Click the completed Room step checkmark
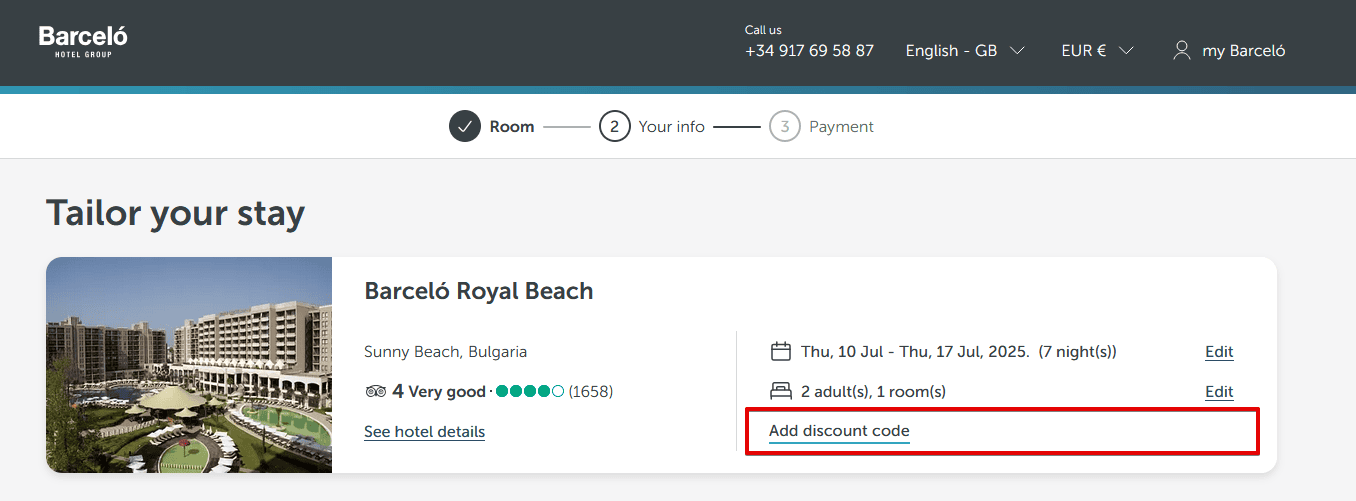The height and width of the screenshot is (501, 1356). [465, 127]
